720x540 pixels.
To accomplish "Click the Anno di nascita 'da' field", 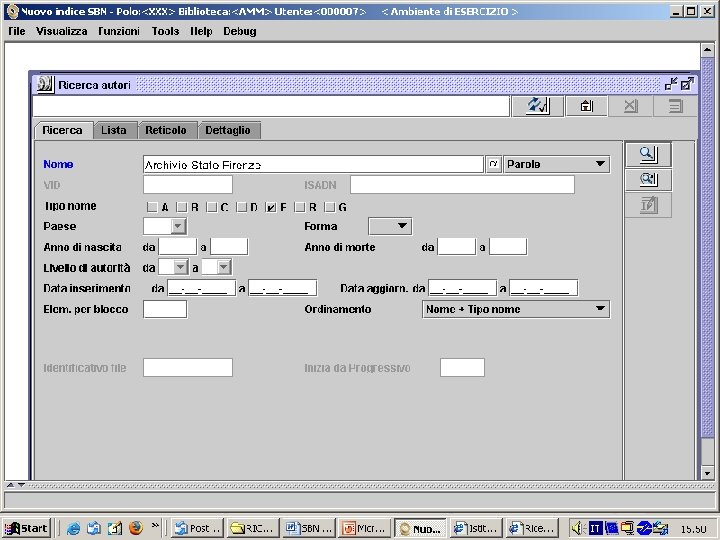I will click(177, 247).
